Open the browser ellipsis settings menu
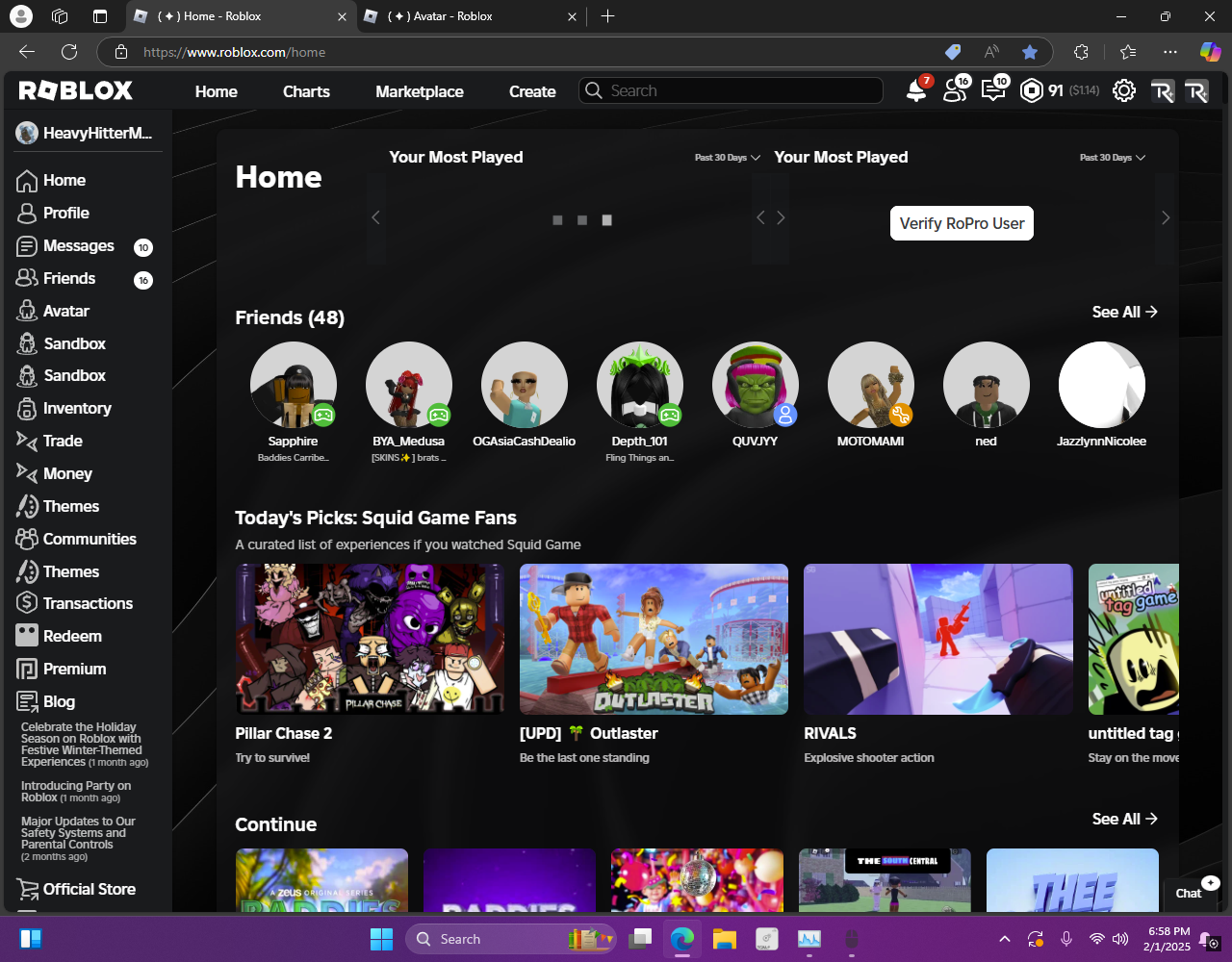The image size is (1232, 962). 1169,52
